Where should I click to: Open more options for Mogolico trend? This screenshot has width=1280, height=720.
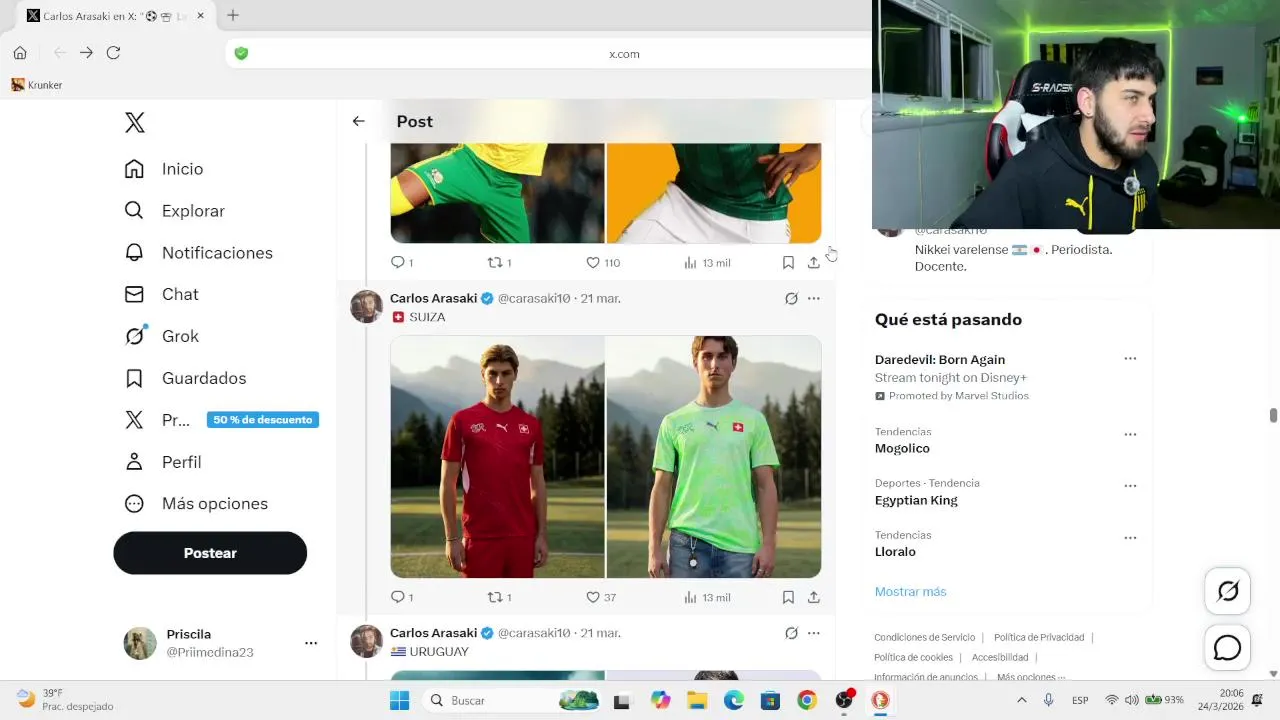(x=1130, y=434)
